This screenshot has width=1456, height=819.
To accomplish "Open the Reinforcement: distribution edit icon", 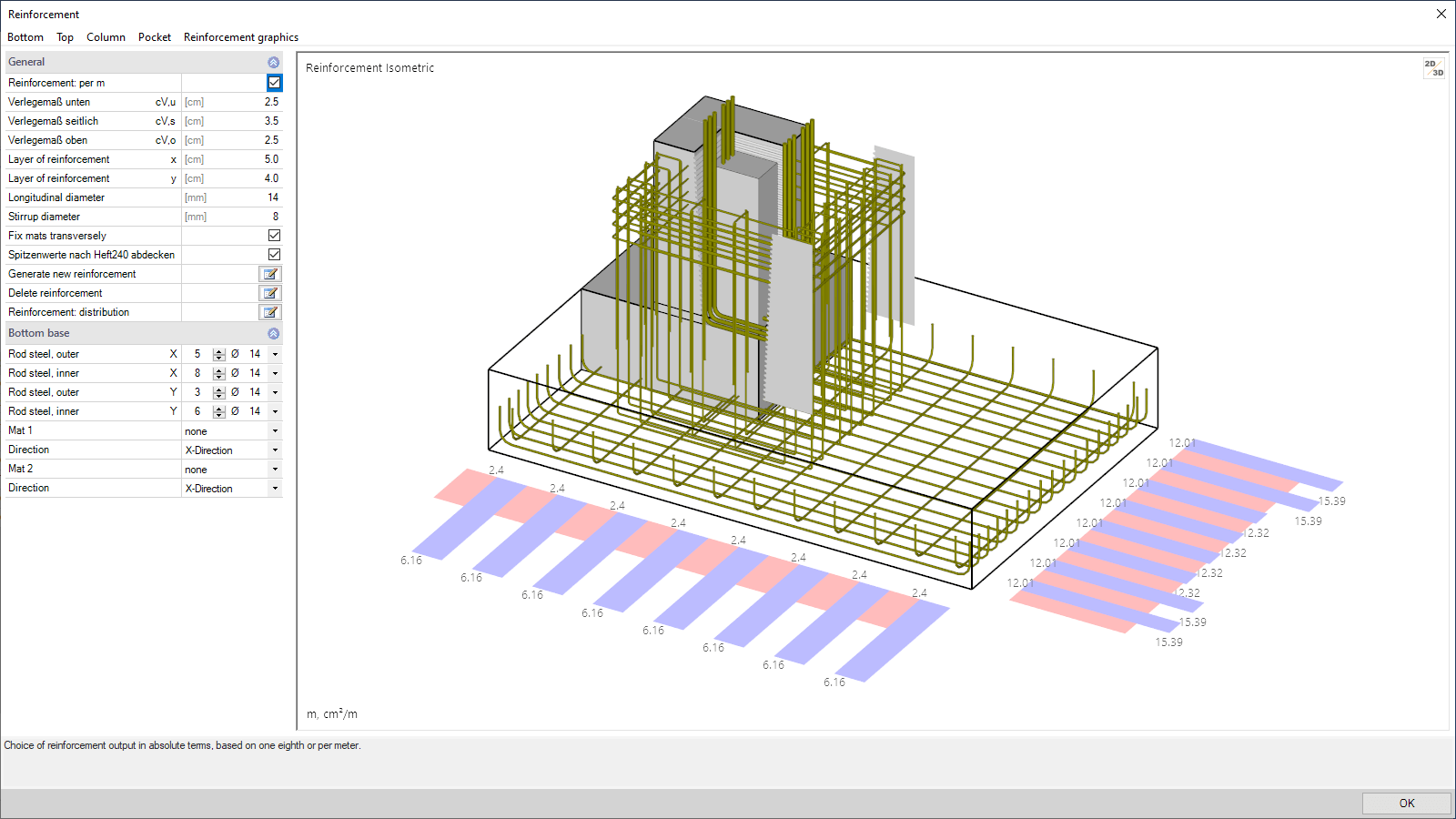I will 270,312.
